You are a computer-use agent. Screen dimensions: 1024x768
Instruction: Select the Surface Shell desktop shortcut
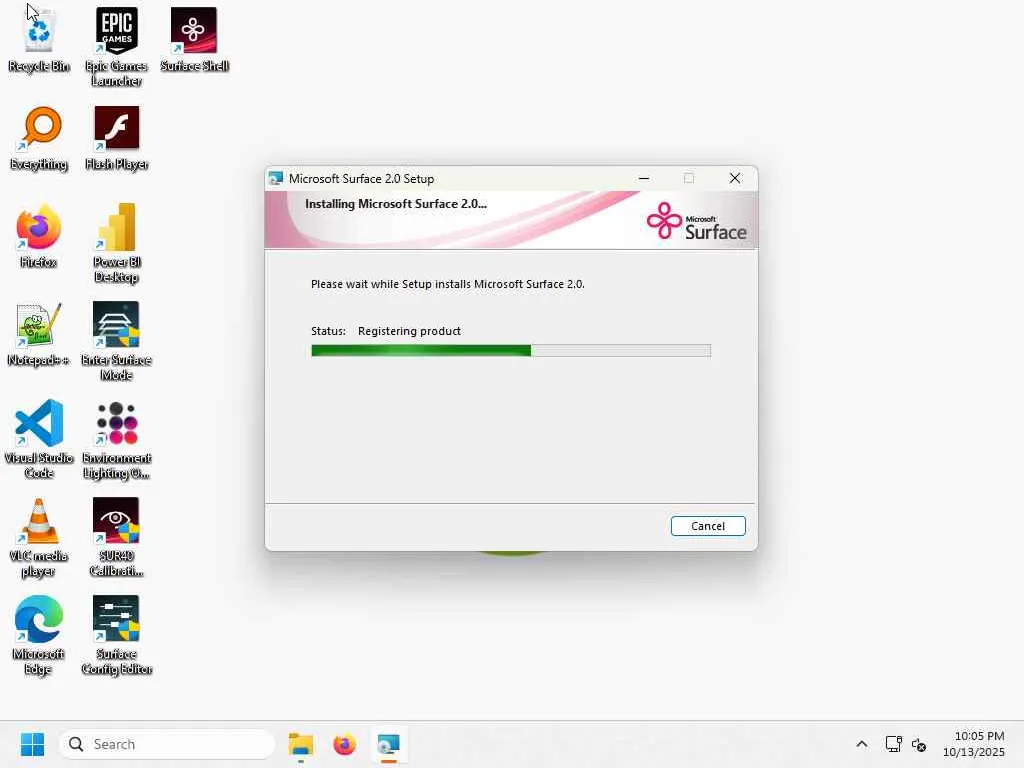(x=194, y=39)
